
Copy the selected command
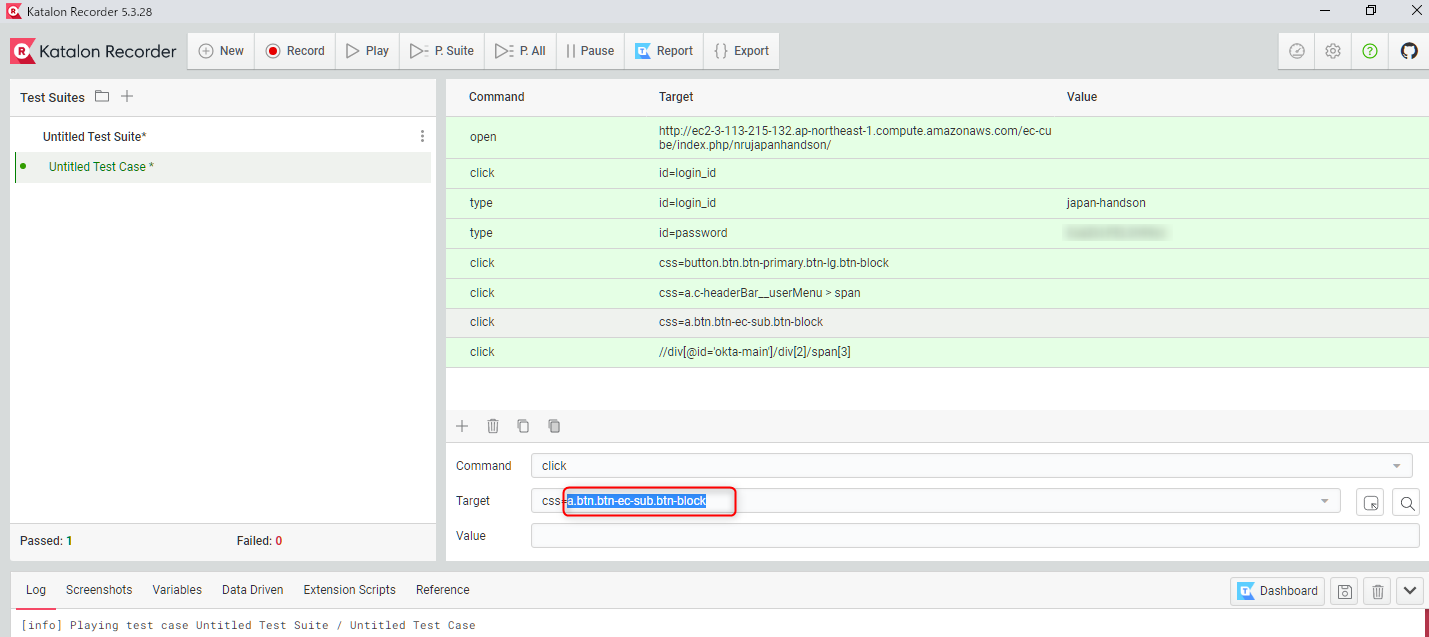tap(523, 426)
